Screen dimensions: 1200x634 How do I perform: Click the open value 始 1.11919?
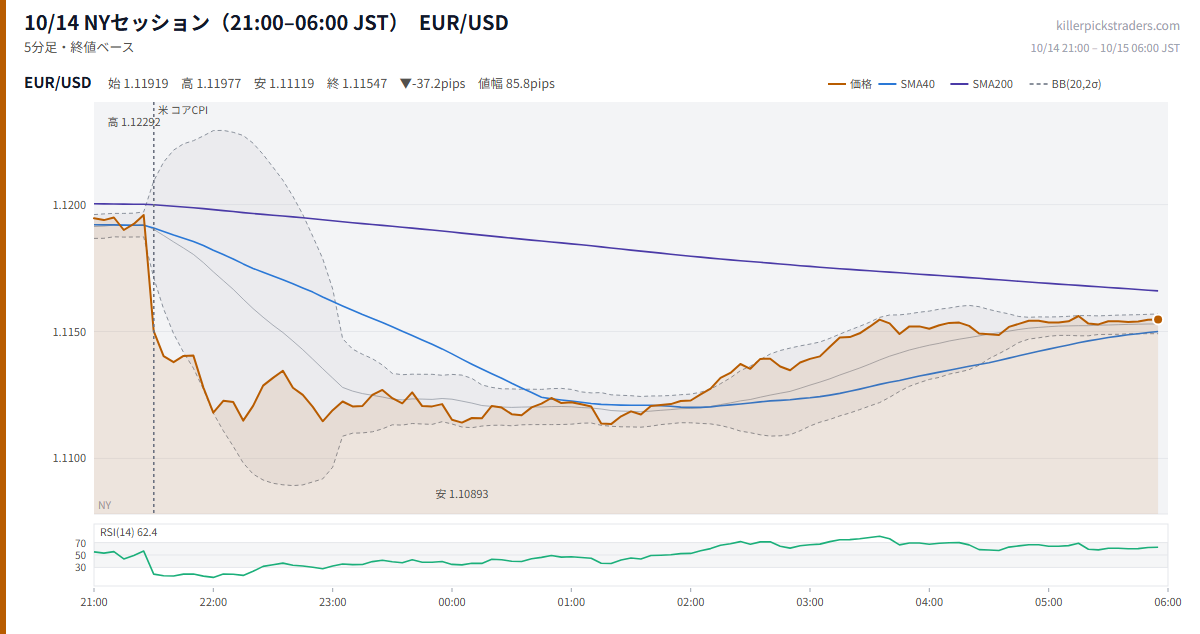click(138, 84)
